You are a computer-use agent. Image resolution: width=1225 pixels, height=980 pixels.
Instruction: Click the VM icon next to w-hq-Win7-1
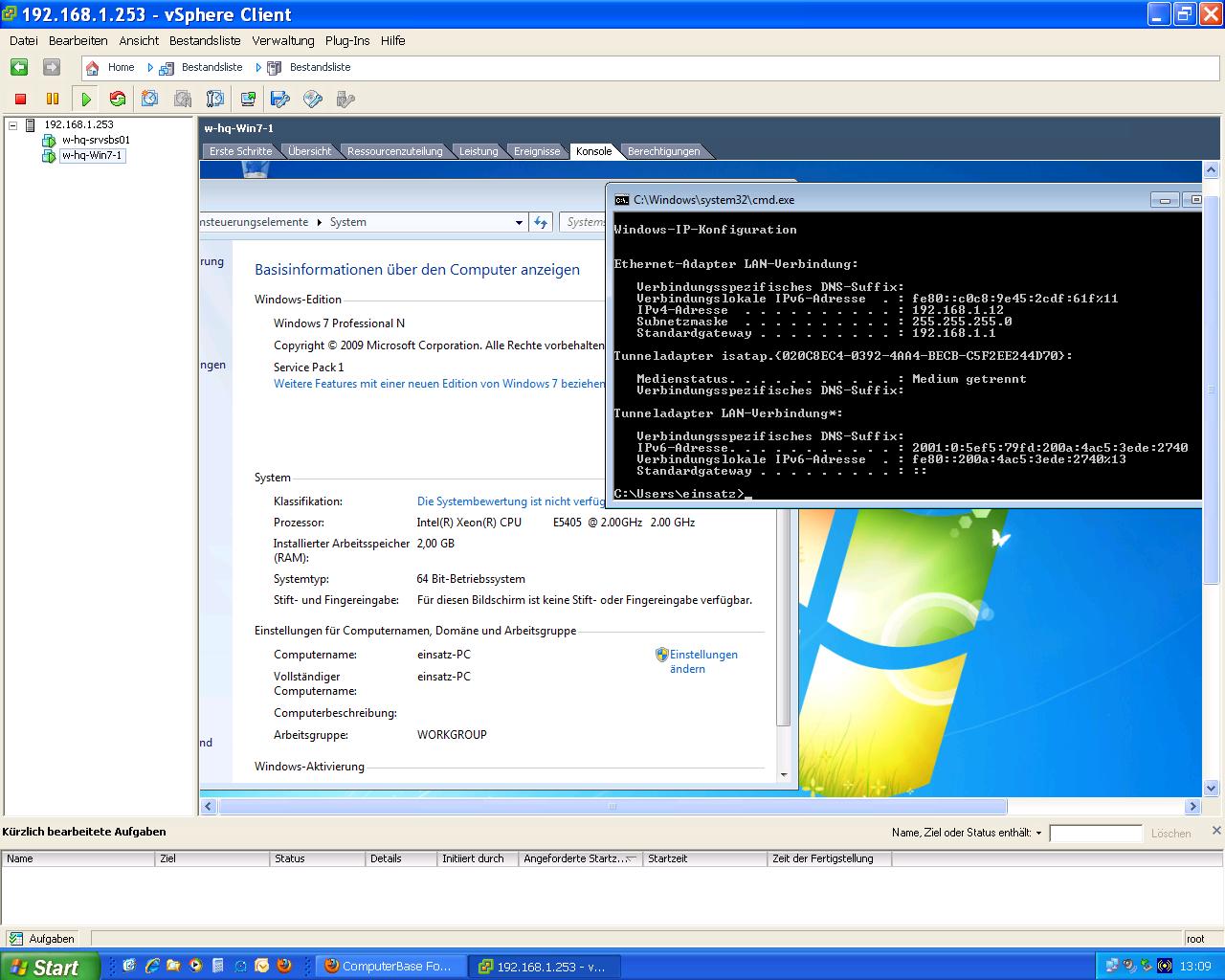click(x=49, y=155)
